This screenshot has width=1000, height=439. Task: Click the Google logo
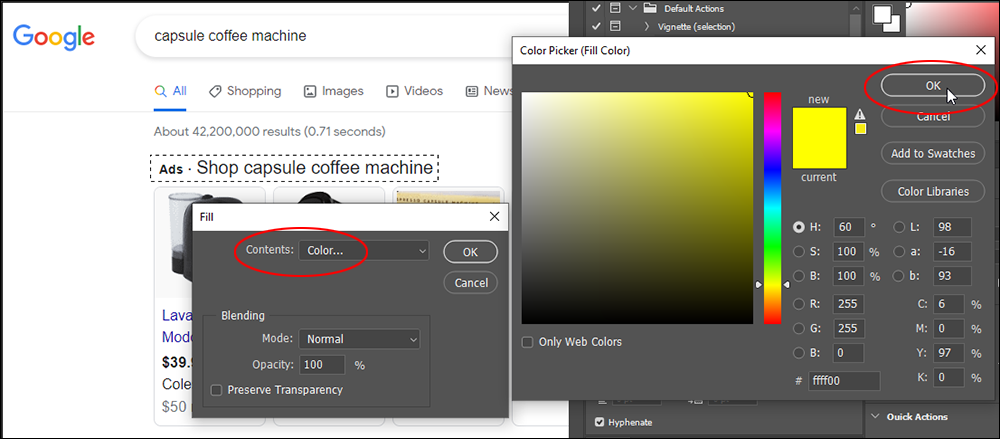(x=54, y=36)
